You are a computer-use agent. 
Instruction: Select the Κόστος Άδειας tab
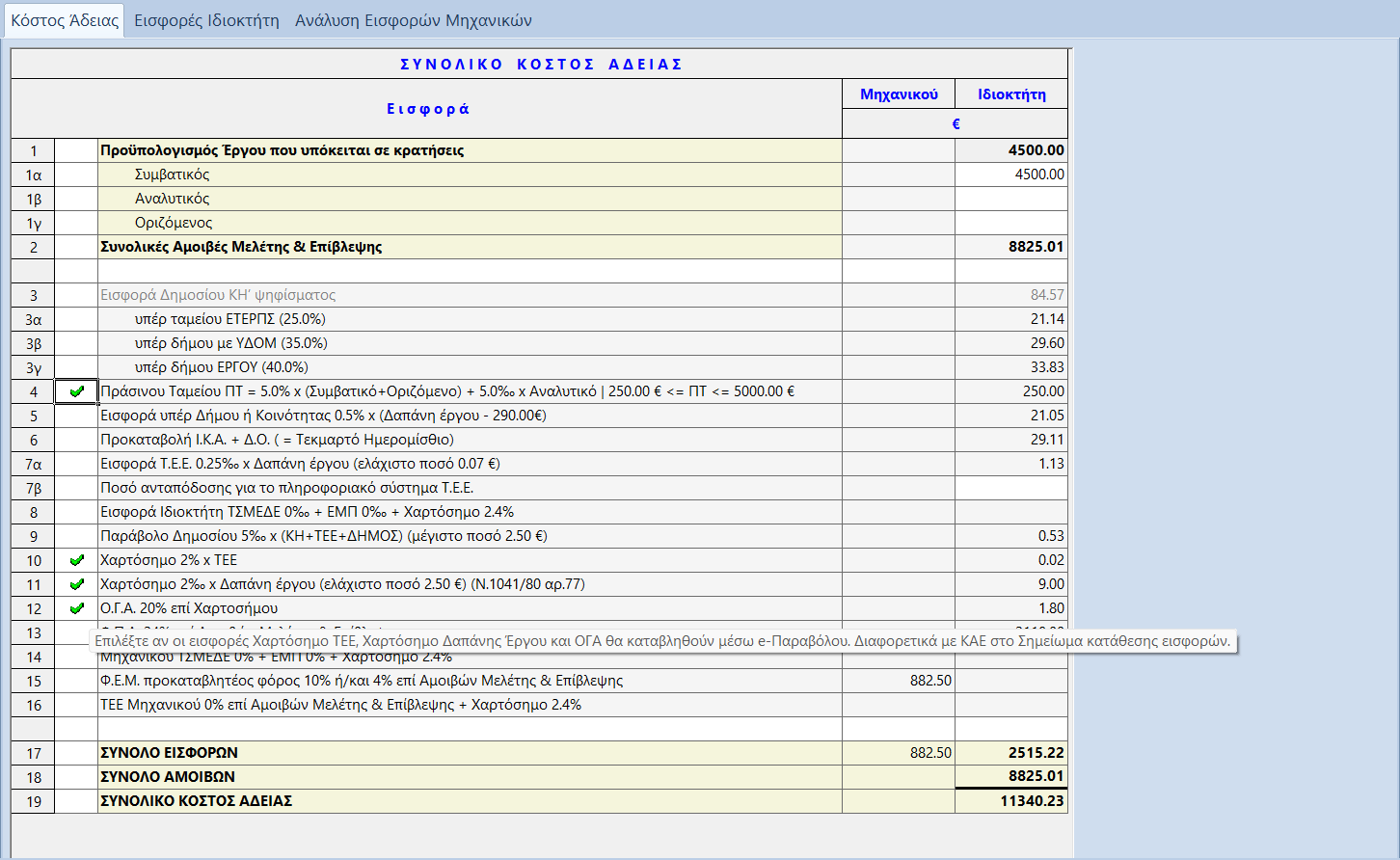tap(65, 20)
